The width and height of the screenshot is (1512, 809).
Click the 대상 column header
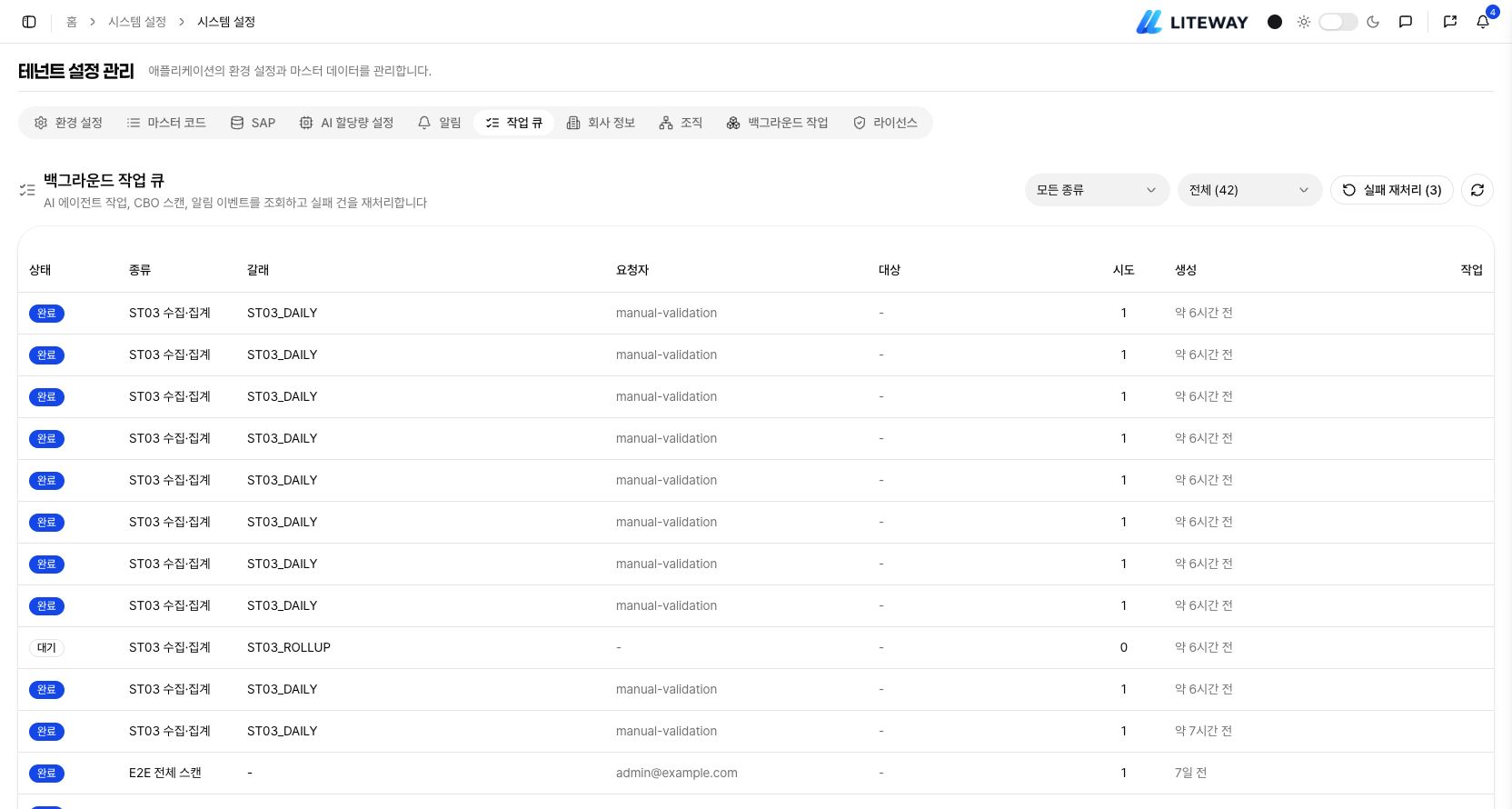coord(890,270)
